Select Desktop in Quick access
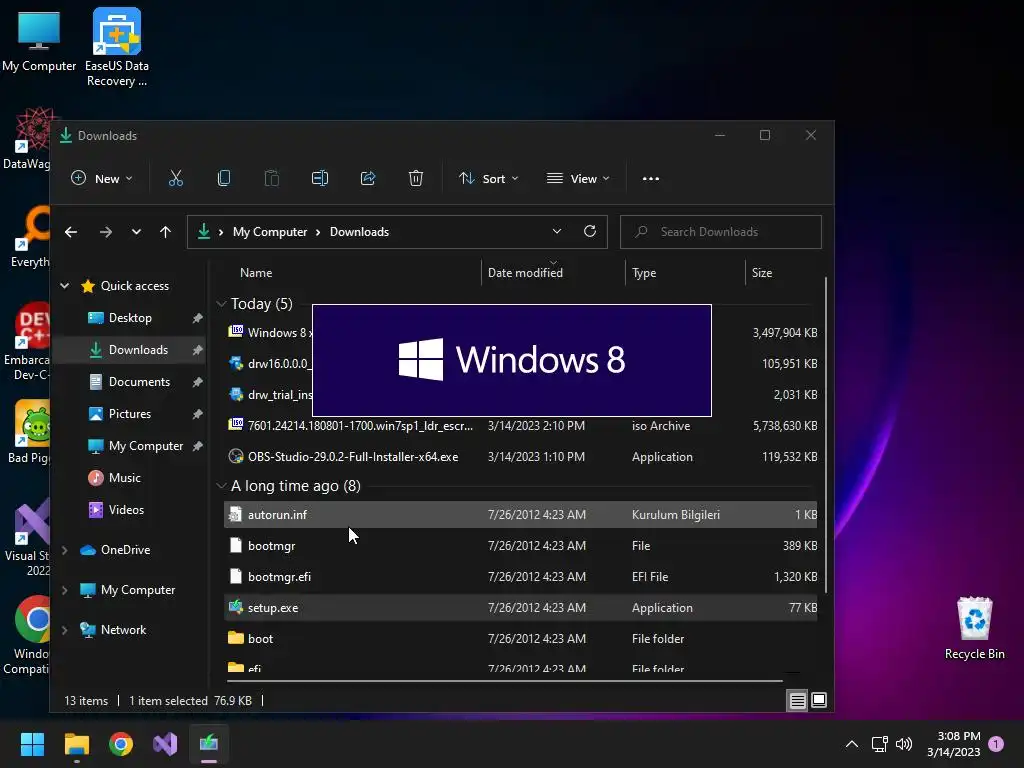This screenshot has height=768, width=1024. 129,318
